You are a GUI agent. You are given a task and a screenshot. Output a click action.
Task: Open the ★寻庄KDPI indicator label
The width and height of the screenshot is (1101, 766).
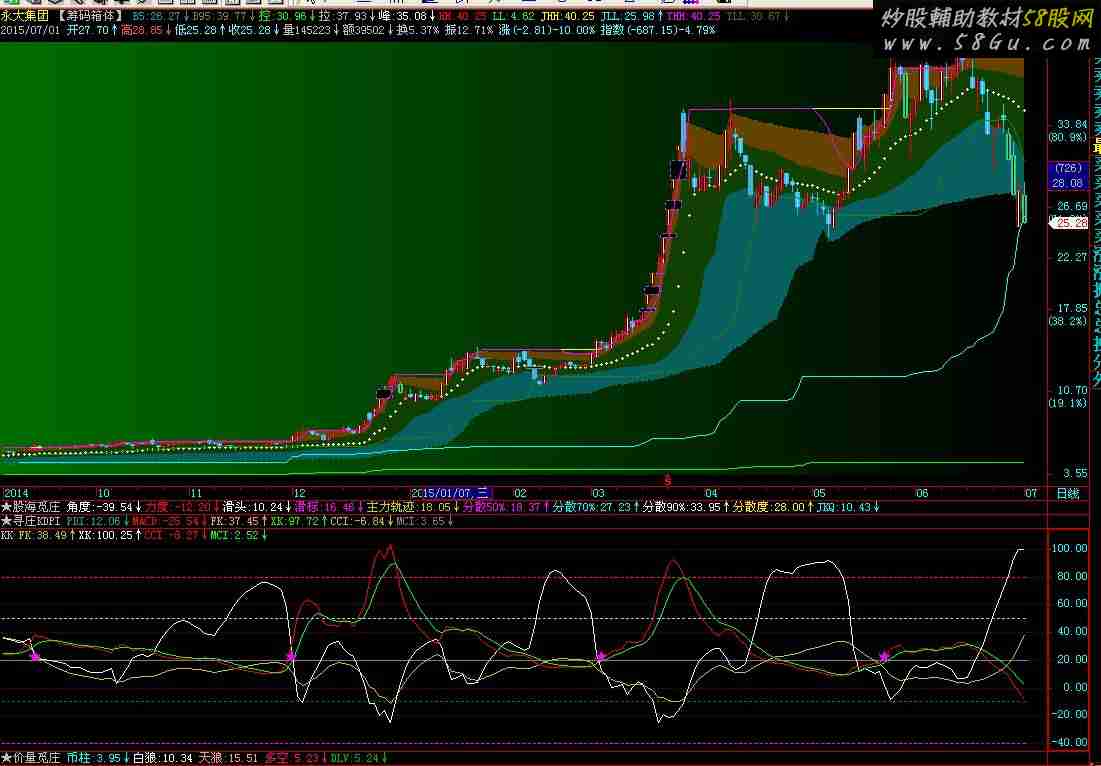(x=31, y=521)
